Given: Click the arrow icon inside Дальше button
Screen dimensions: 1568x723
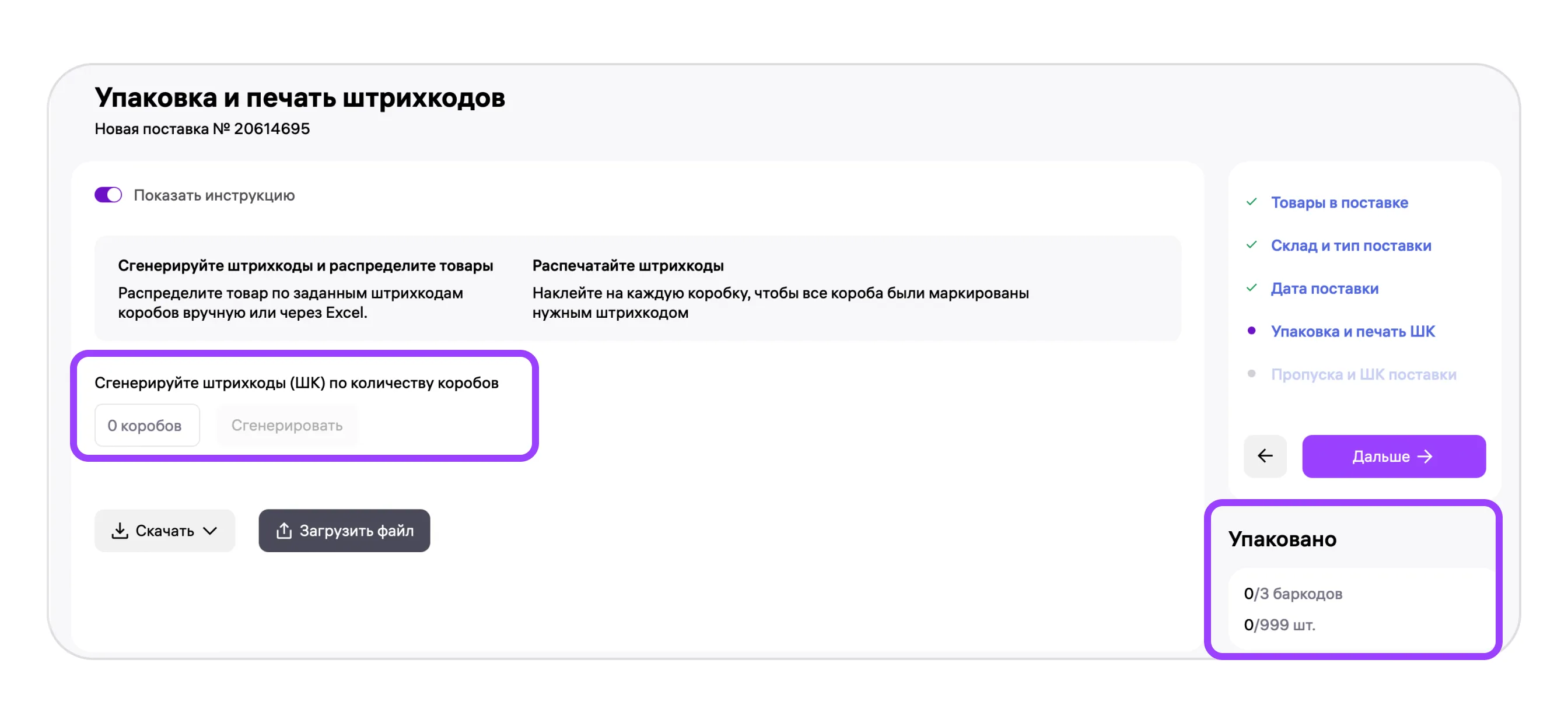Looking at the screenshot, I should pos(1425,457).
